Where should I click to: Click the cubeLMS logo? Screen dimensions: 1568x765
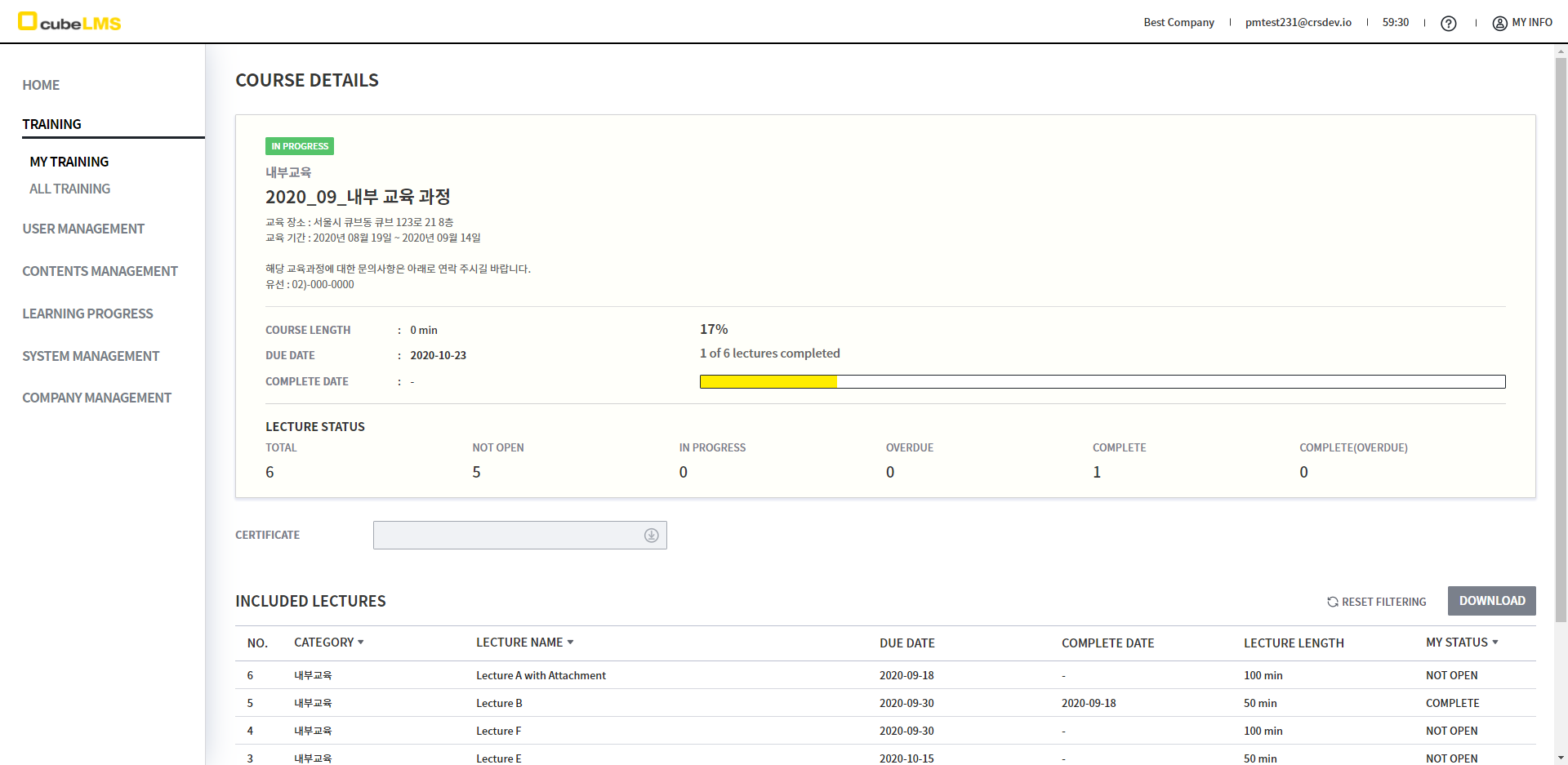69,22
